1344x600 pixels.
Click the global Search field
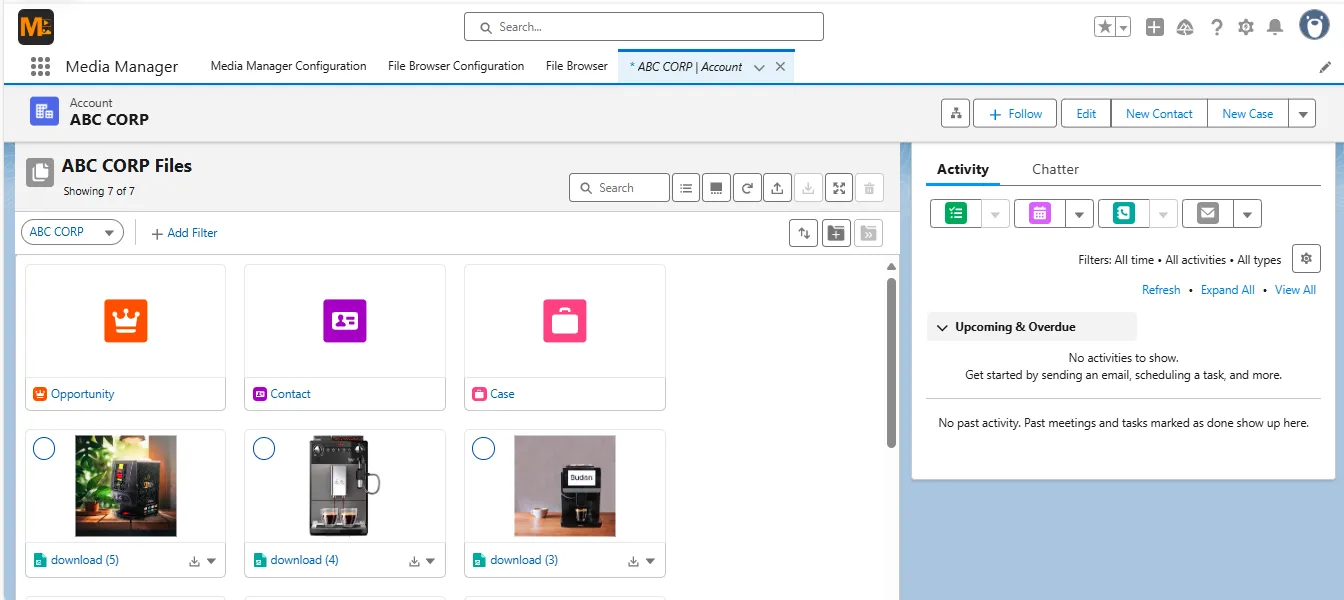[x=644, y=27]
